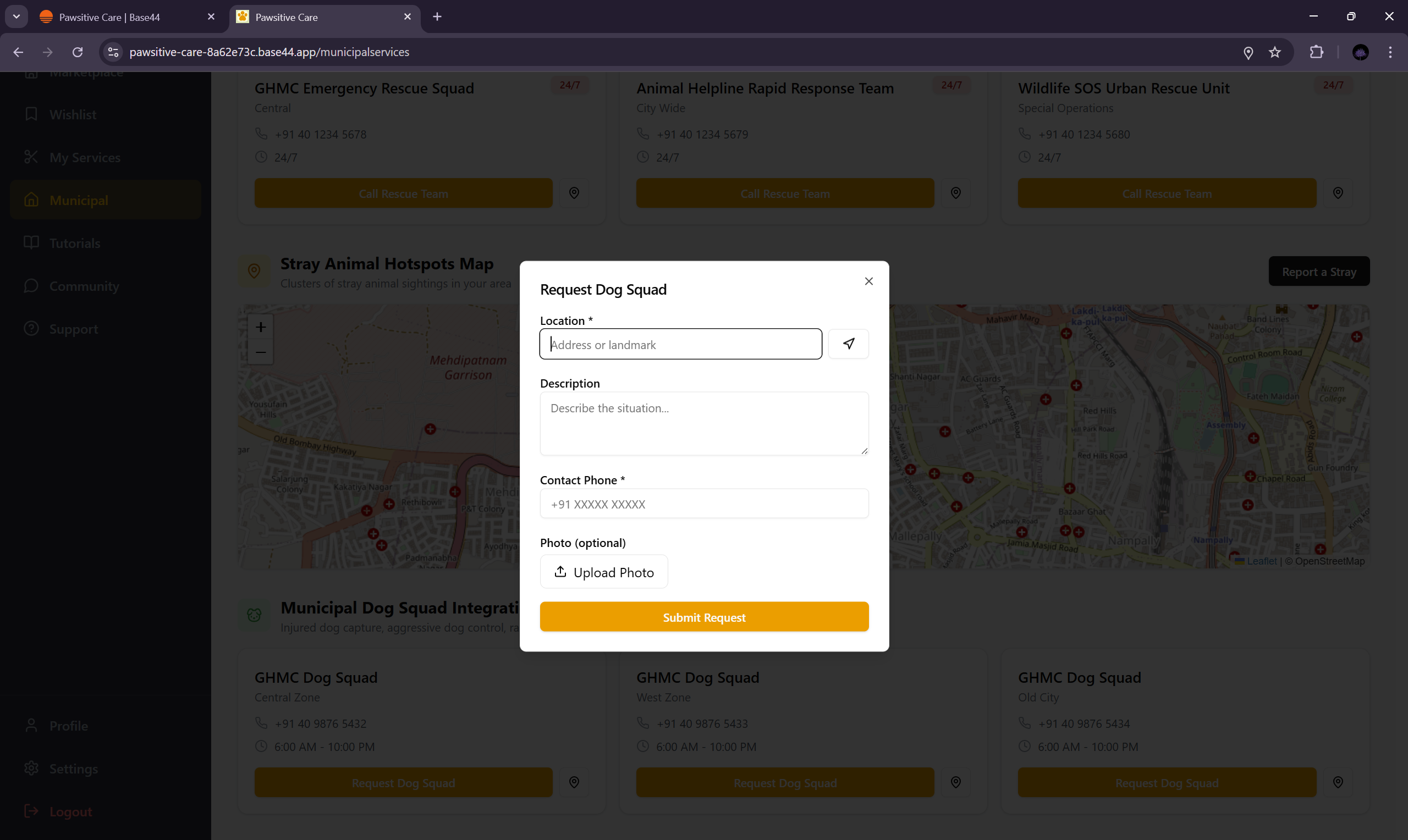Click the site information icon in address bar
This screenshot has width=1408, height=840.
113,52
